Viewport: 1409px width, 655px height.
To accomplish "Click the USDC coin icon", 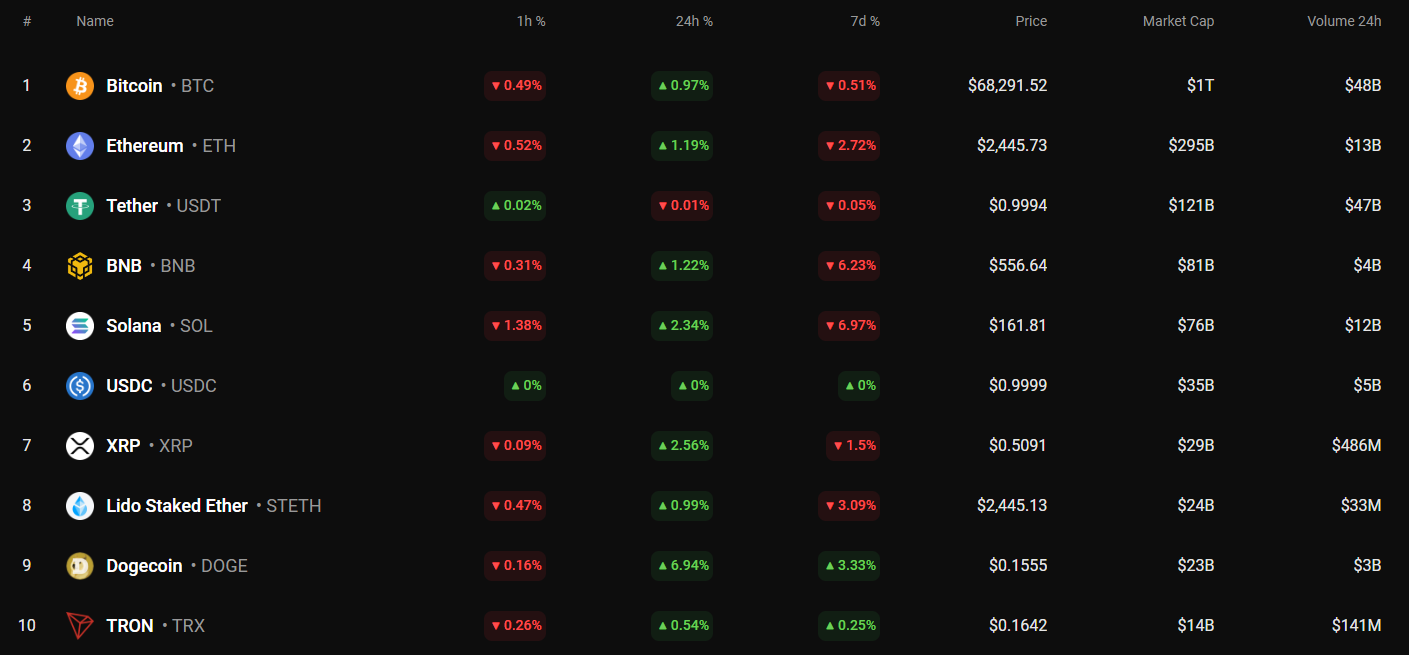I will 80,386.
